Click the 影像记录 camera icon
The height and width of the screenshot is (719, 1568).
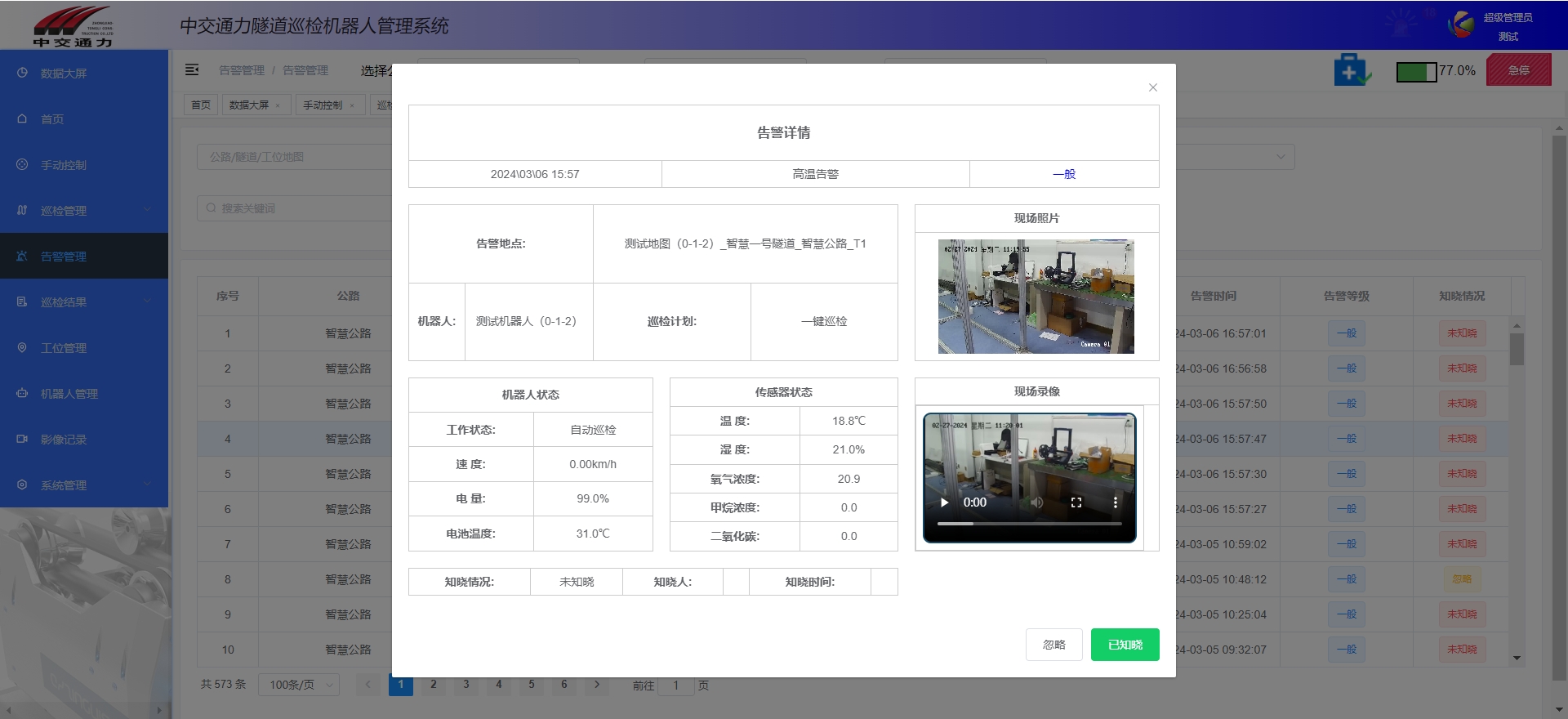point(22,439)
